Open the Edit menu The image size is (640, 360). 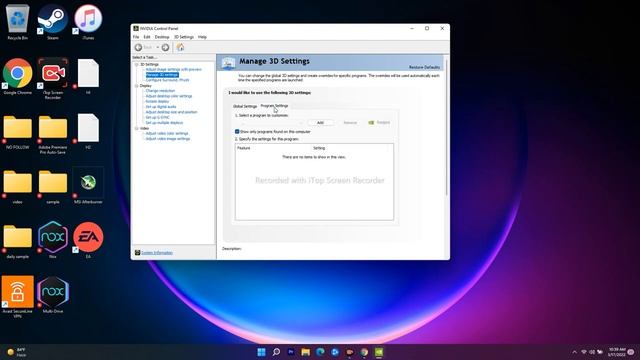[147, 37]
